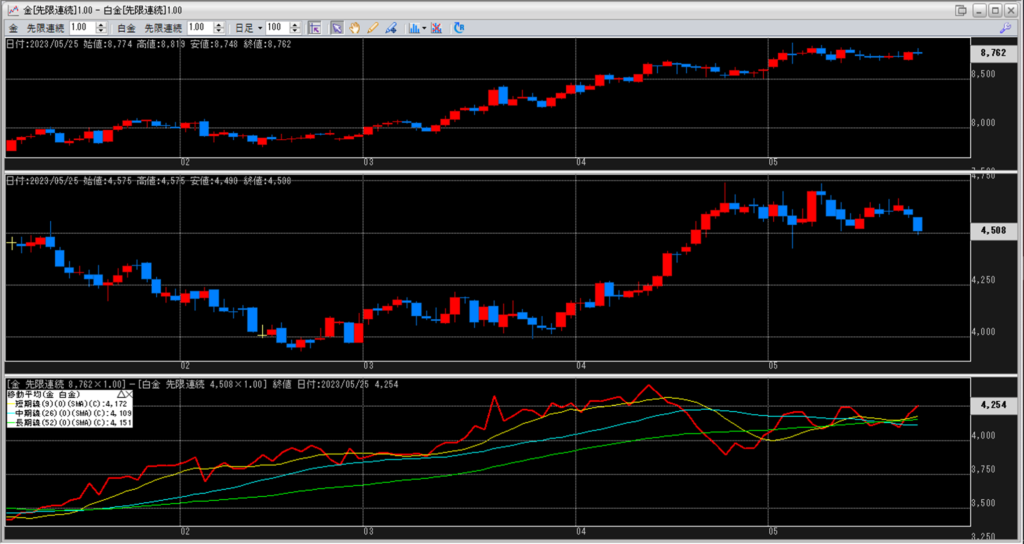1024x544 pixels.
Task: Click the spread chart header info line
Action: point(202,385)
